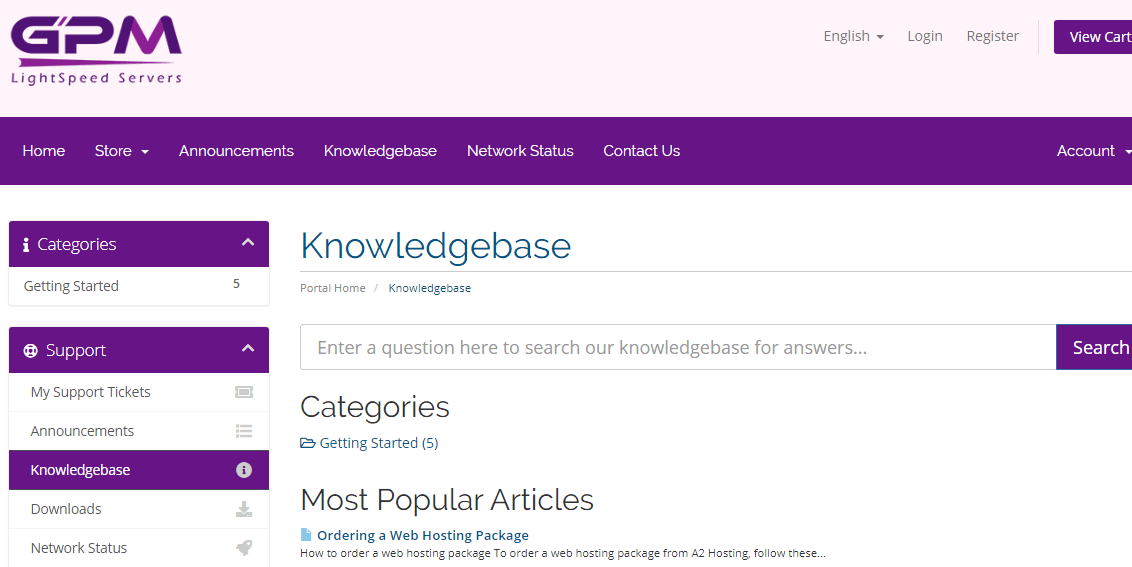Image resolution: width=1132 pixels, height=567 pixels.
Task: Click the ticket icon beside My Support Tickets
Action: 244,392
